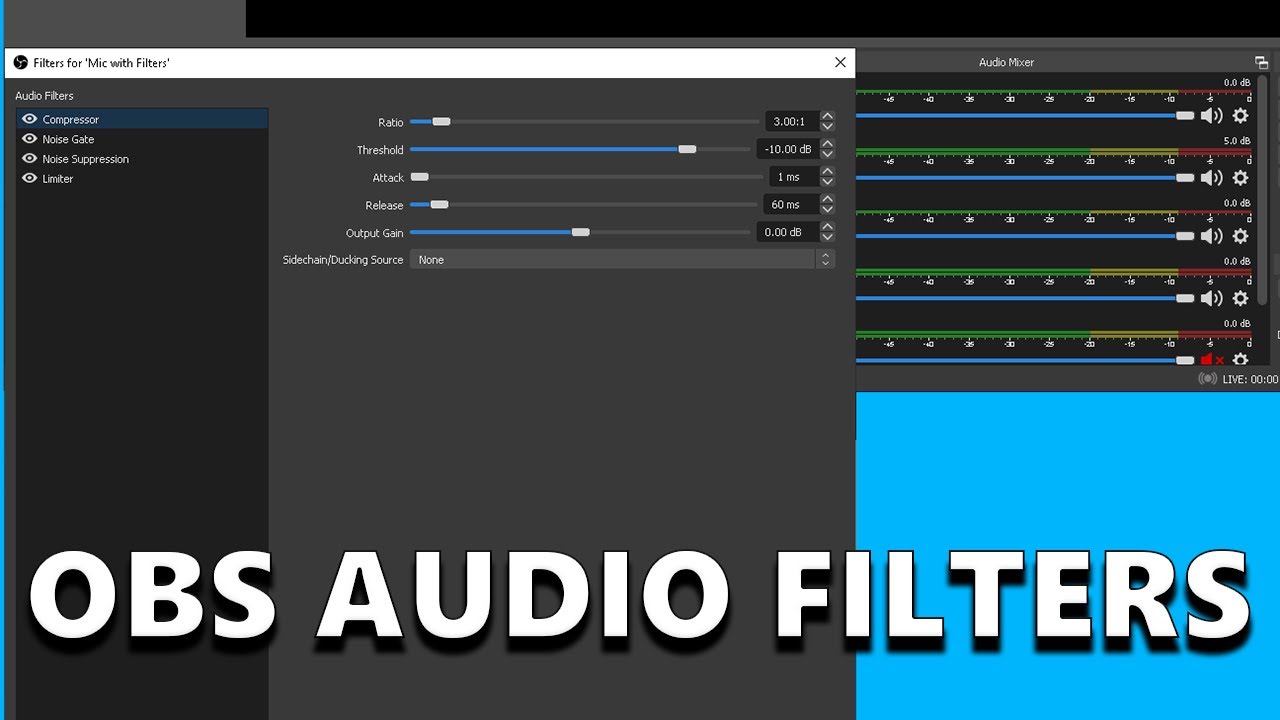Unmute the red muted speaker in Audio Mixer
Viewport: 1280px width, 720px height.
tap(1211, 360)
